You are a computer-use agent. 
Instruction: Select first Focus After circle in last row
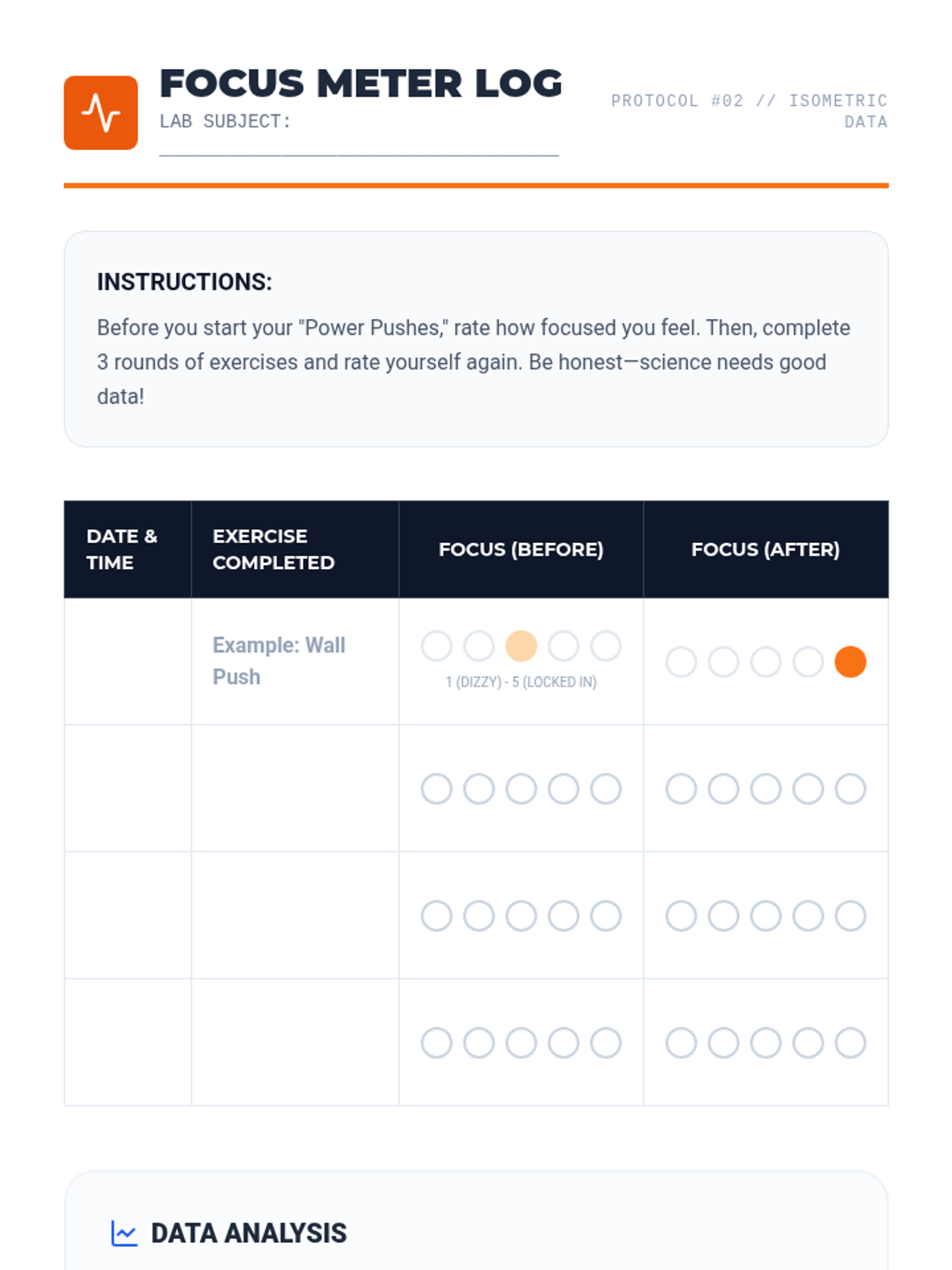coord(681,1043)
